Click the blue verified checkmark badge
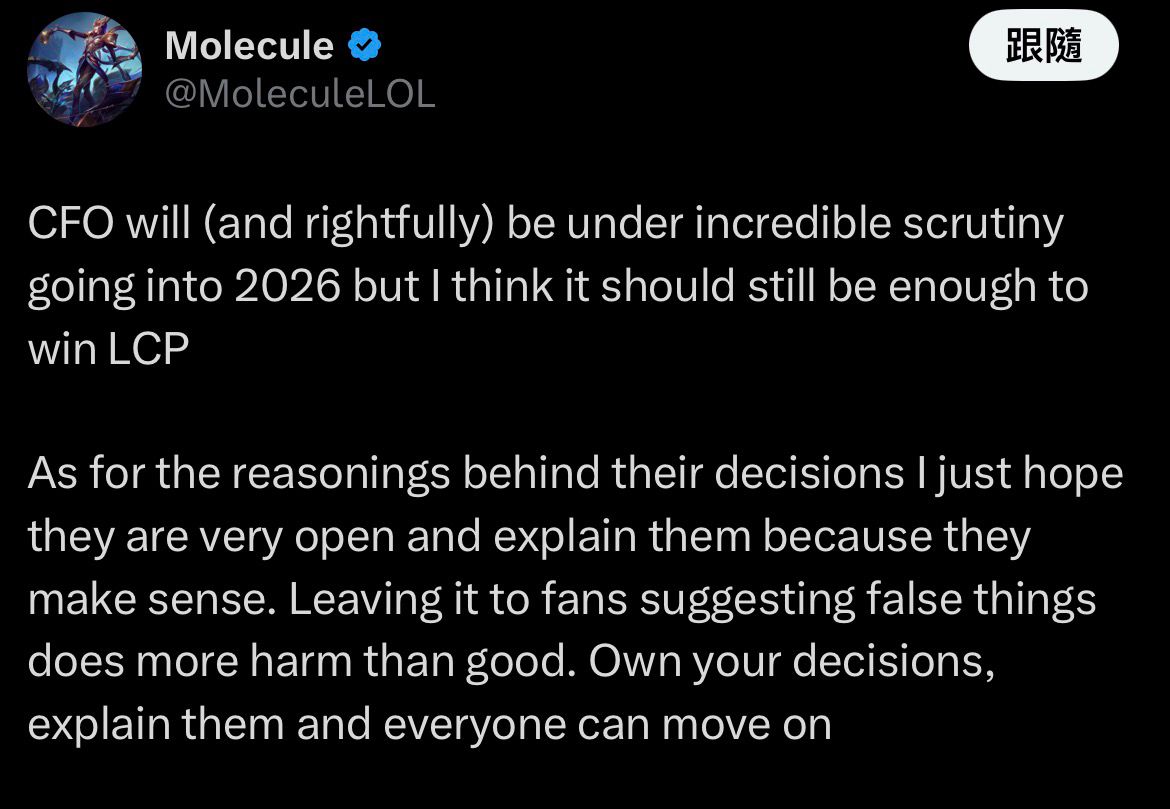1170x809 pixels. point(362,46)
